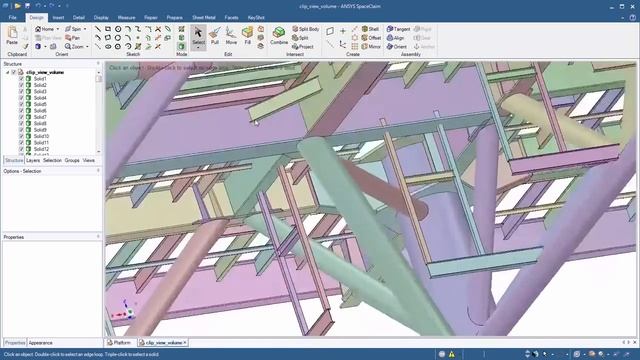The width and height of the screenshot is (640, 360).
Task: Activate the Move tool
Action: coord(231,35)
